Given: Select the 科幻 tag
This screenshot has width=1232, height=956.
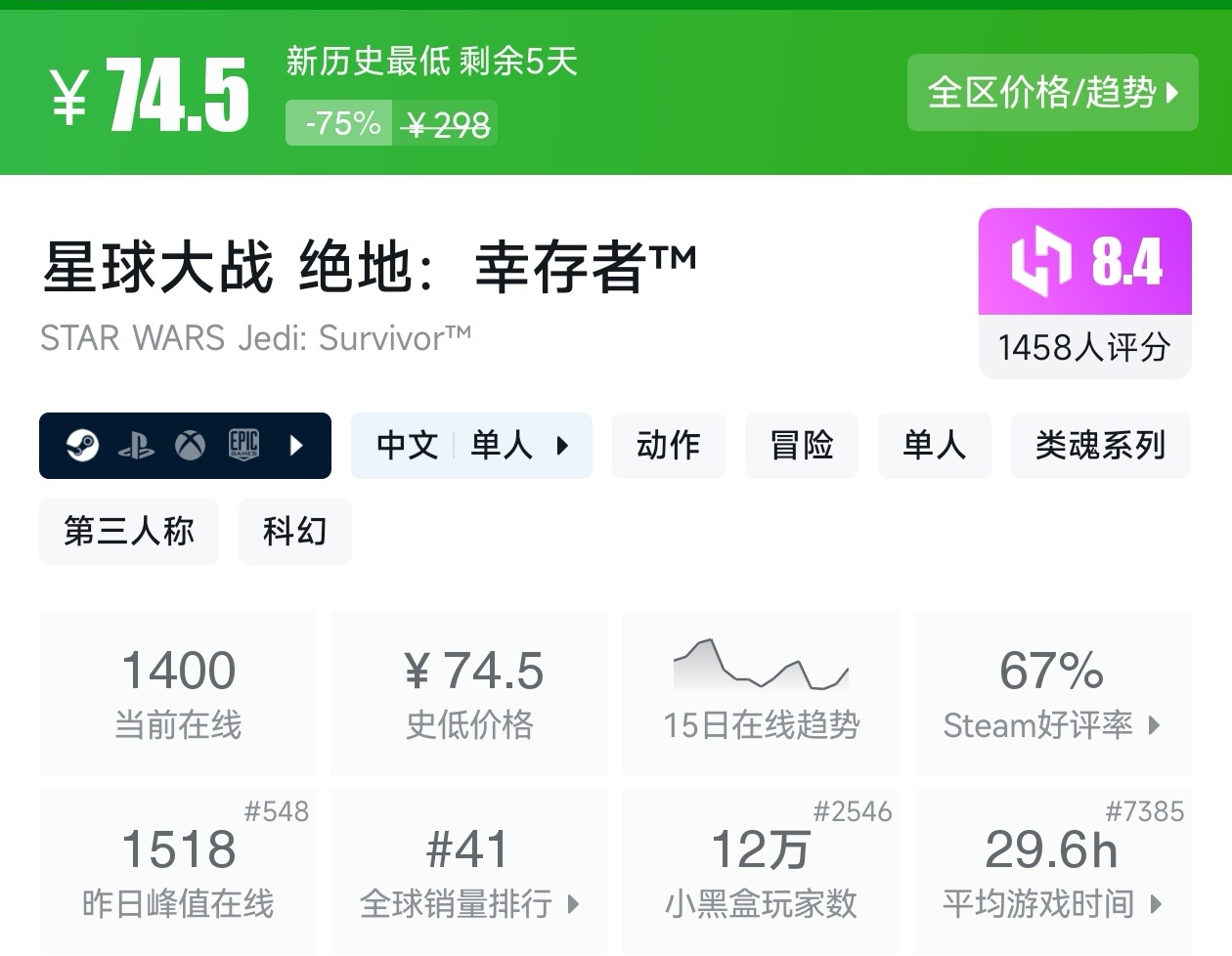Looking at the screenshot, I should click(x=295, y=532).
